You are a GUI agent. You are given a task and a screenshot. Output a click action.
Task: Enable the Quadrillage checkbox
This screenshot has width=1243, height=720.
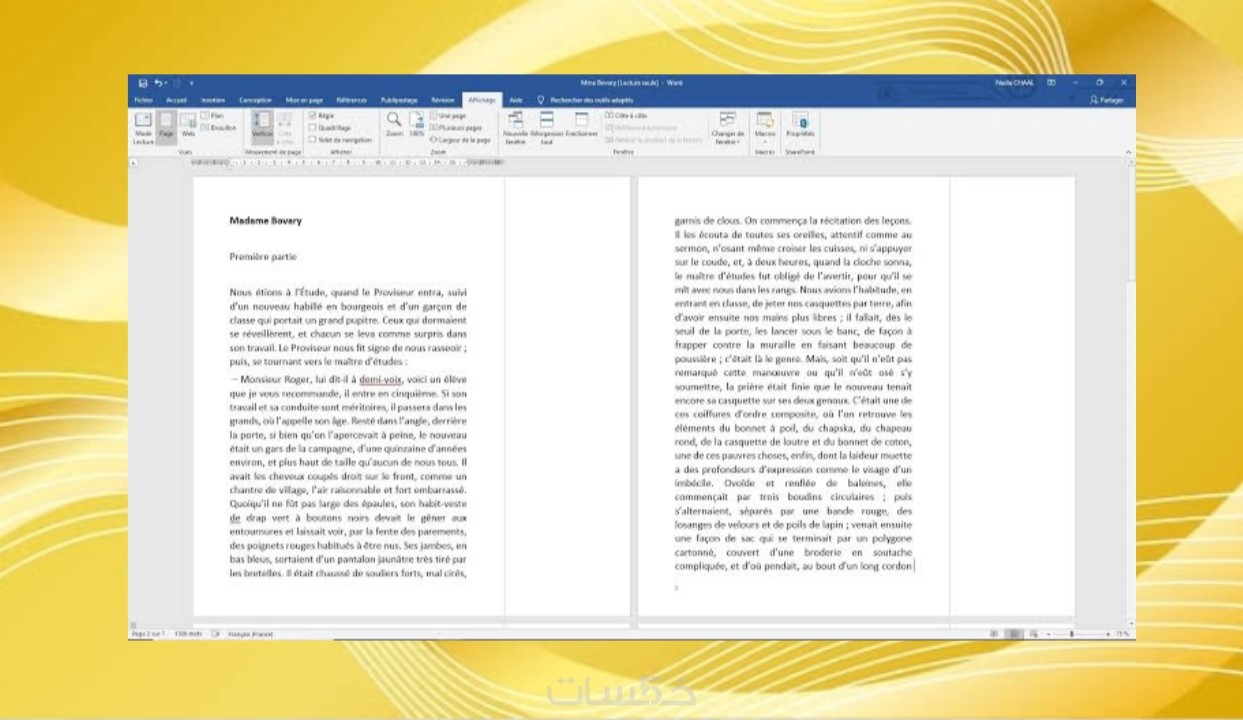(x=330, y=128)
